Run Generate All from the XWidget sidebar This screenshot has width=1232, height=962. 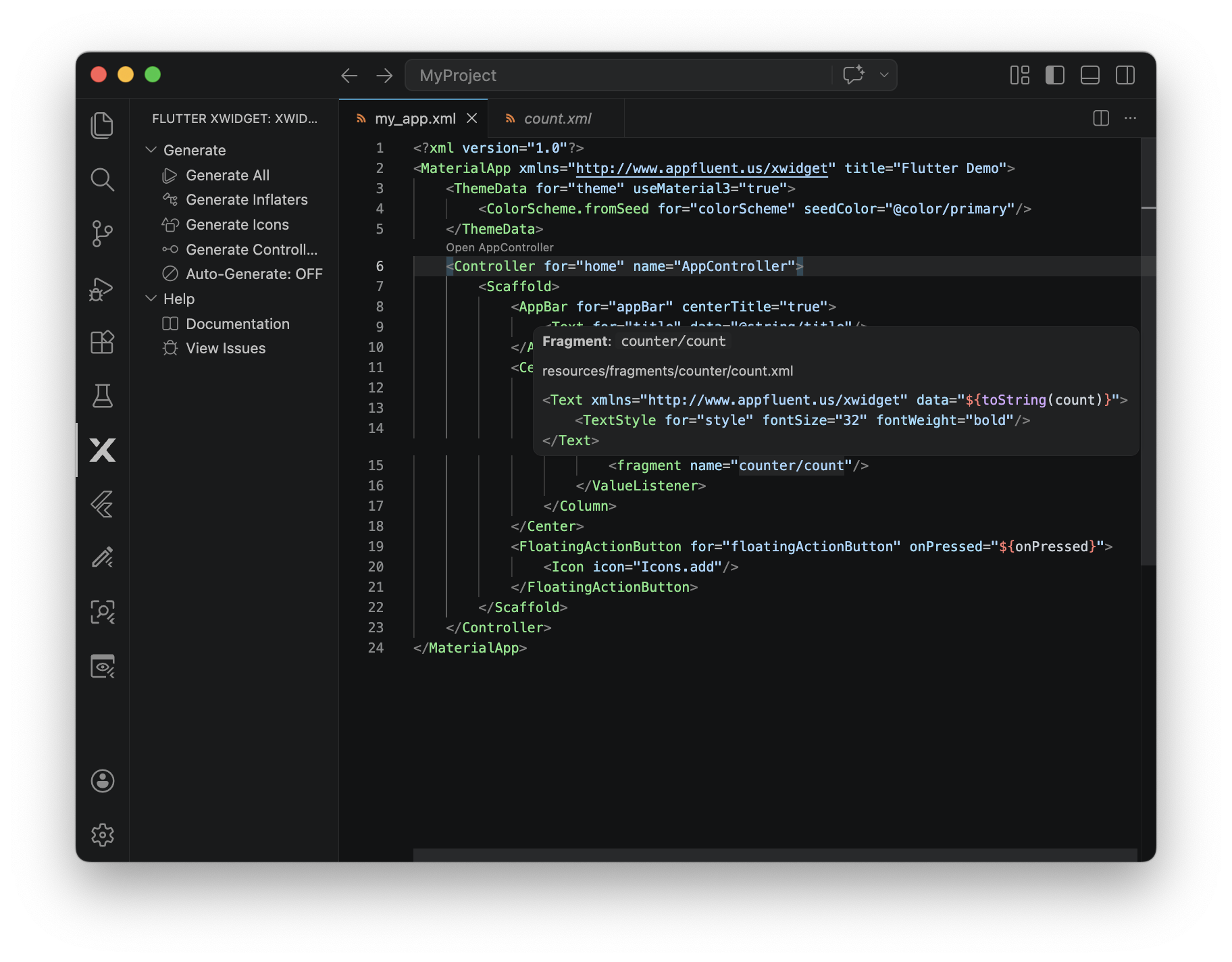pyautogui.click(x=227, y=175)
